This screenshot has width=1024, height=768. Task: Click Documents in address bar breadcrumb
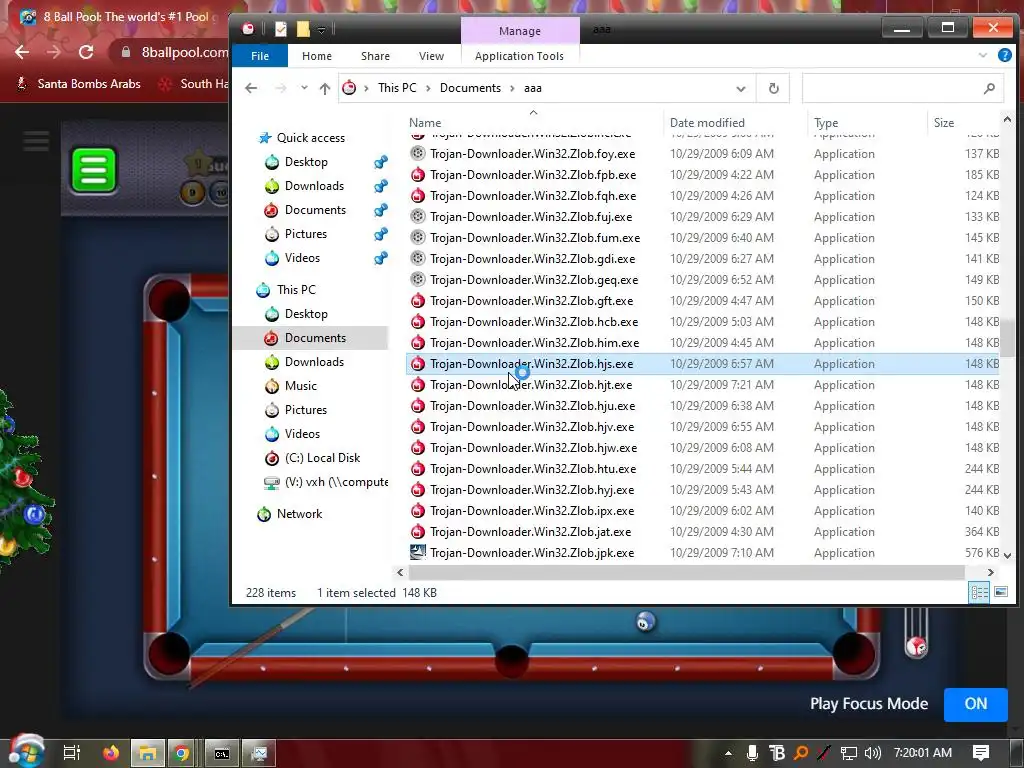[x=470, y=88]
